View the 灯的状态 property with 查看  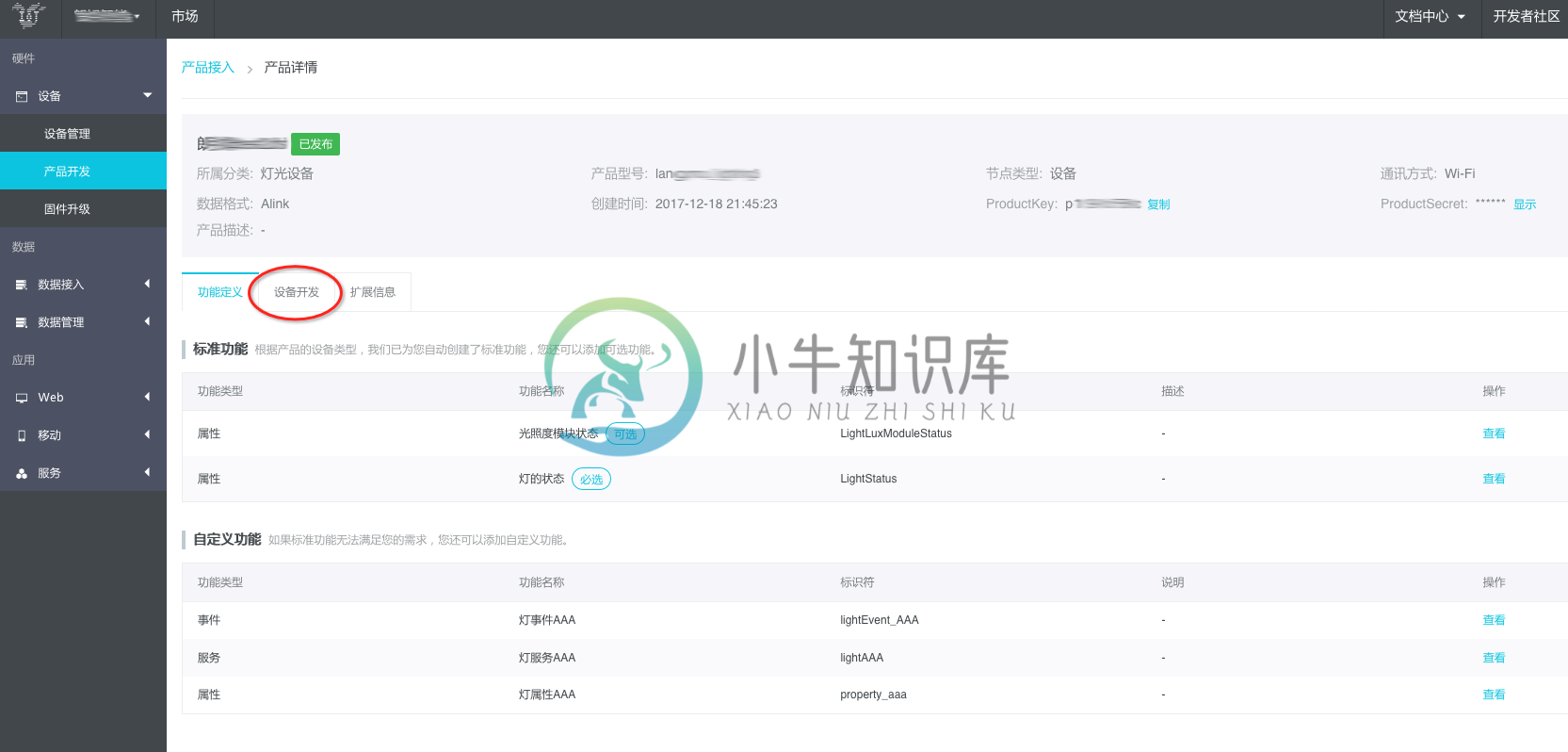[1494, 479]
